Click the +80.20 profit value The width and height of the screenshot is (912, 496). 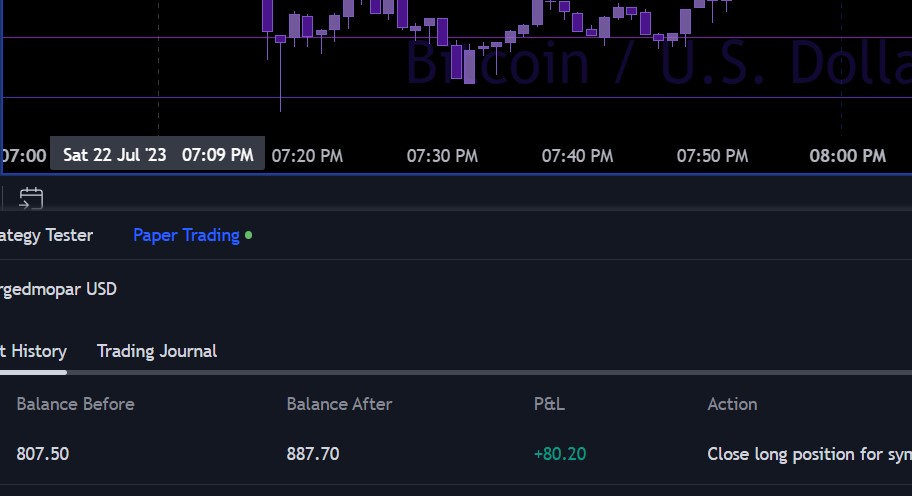pyautogui.click(x=560, y=454)
